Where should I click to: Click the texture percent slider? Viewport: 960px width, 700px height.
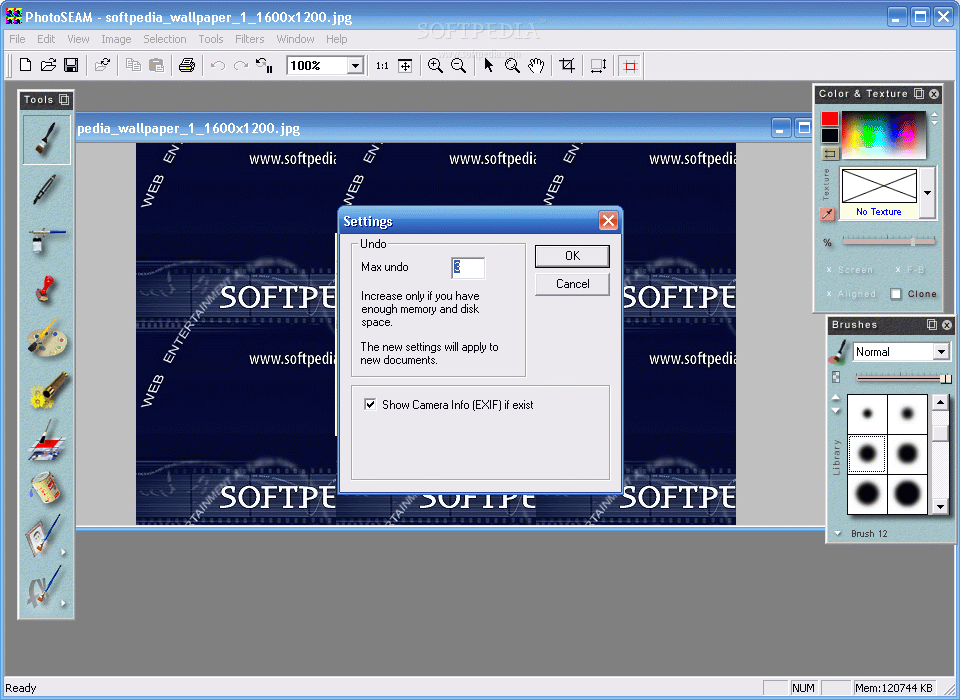[888, 242]
